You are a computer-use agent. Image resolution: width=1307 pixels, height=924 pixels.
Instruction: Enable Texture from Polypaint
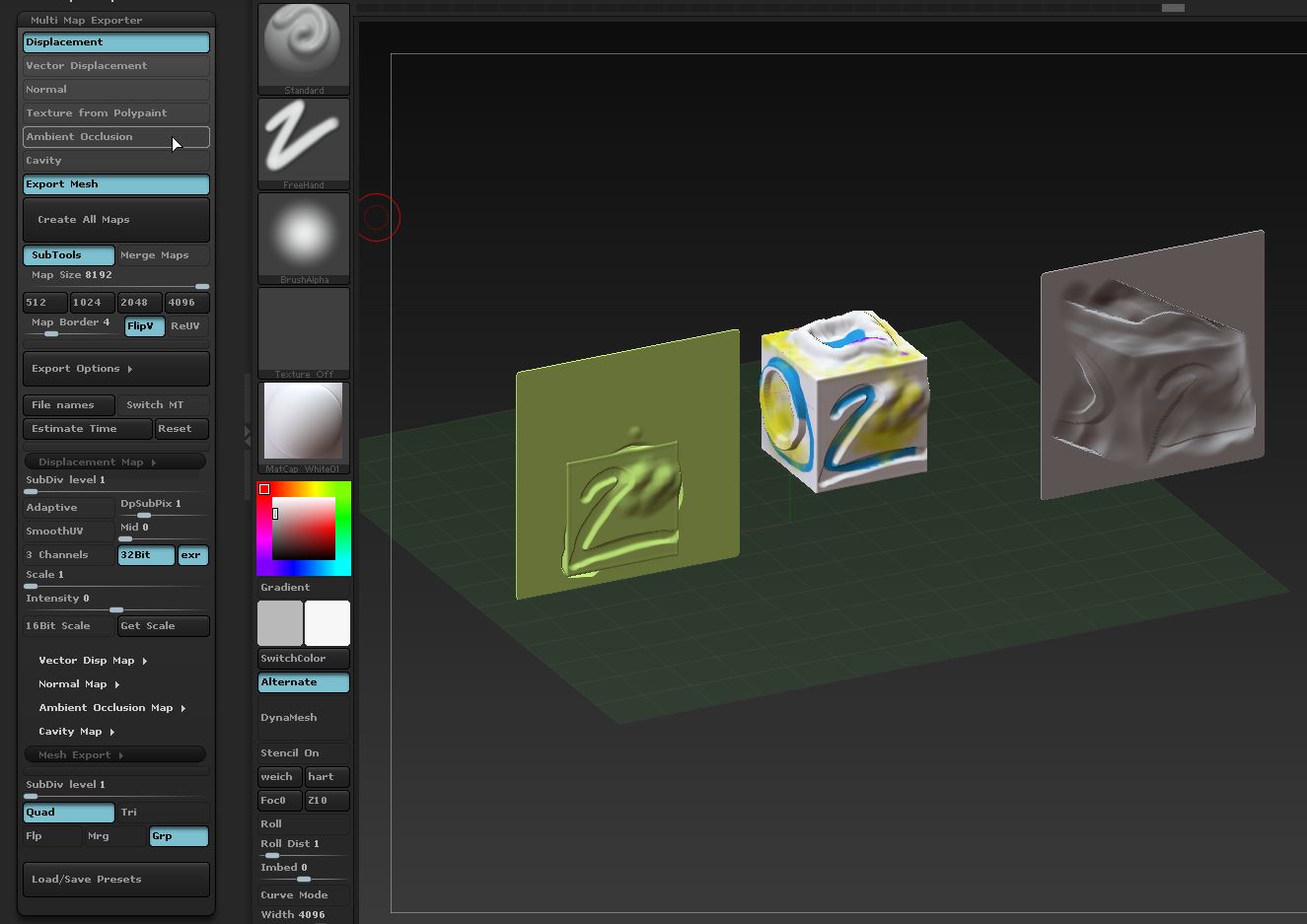[x=116, y=113]
